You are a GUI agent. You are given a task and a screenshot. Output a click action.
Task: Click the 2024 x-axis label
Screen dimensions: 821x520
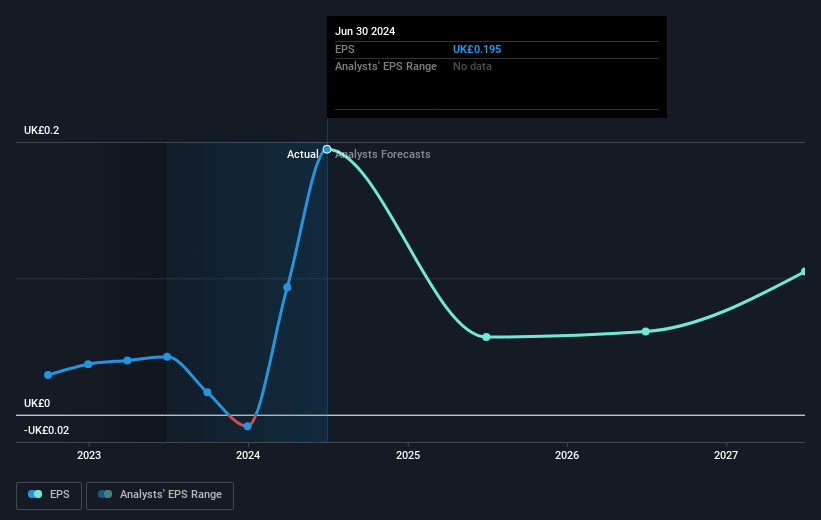tap(248, 455)
